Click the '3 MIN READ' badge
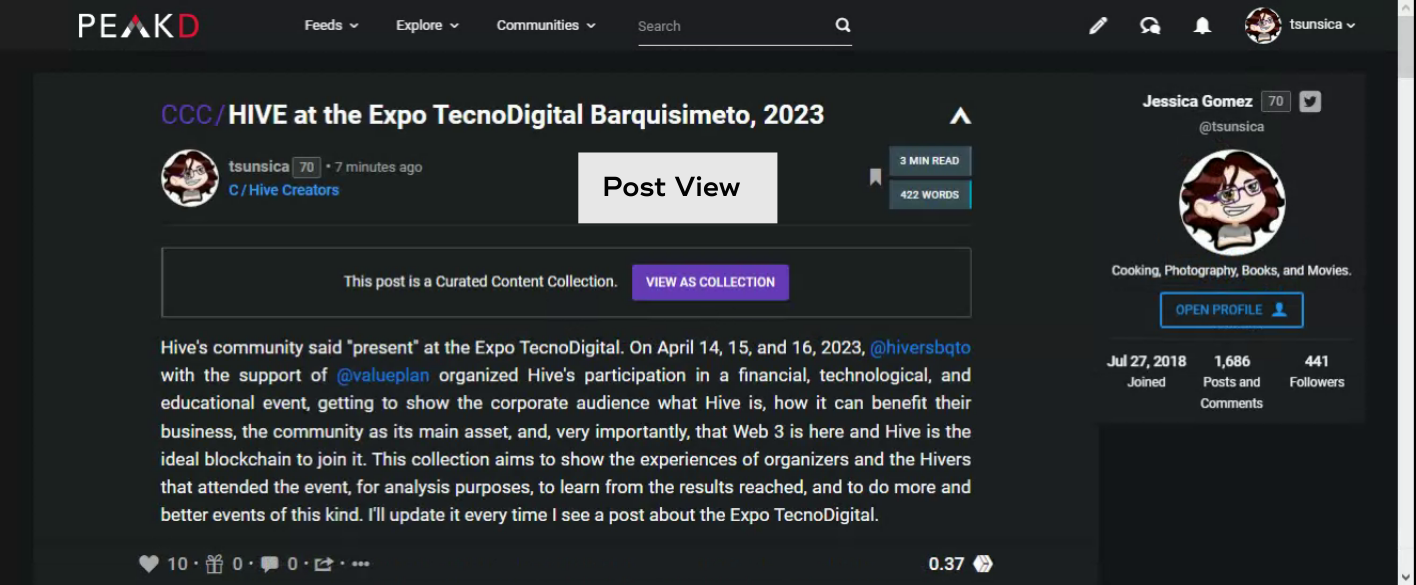This screenshot has height=585, width=1416. (x=930, y=161)
